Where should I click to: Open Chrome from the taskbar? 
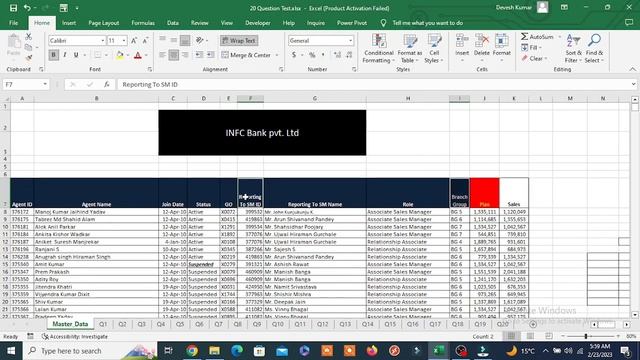192,351
